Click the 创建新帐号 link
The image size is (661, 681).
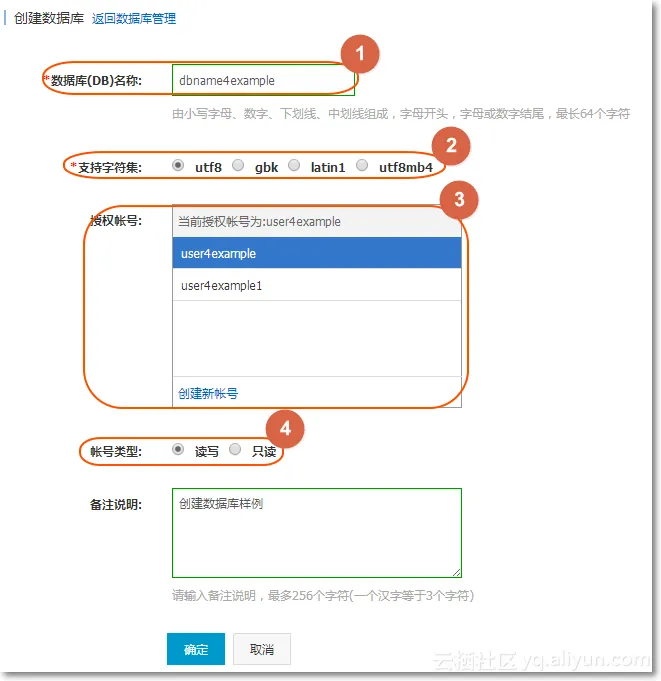pos(208,393)
